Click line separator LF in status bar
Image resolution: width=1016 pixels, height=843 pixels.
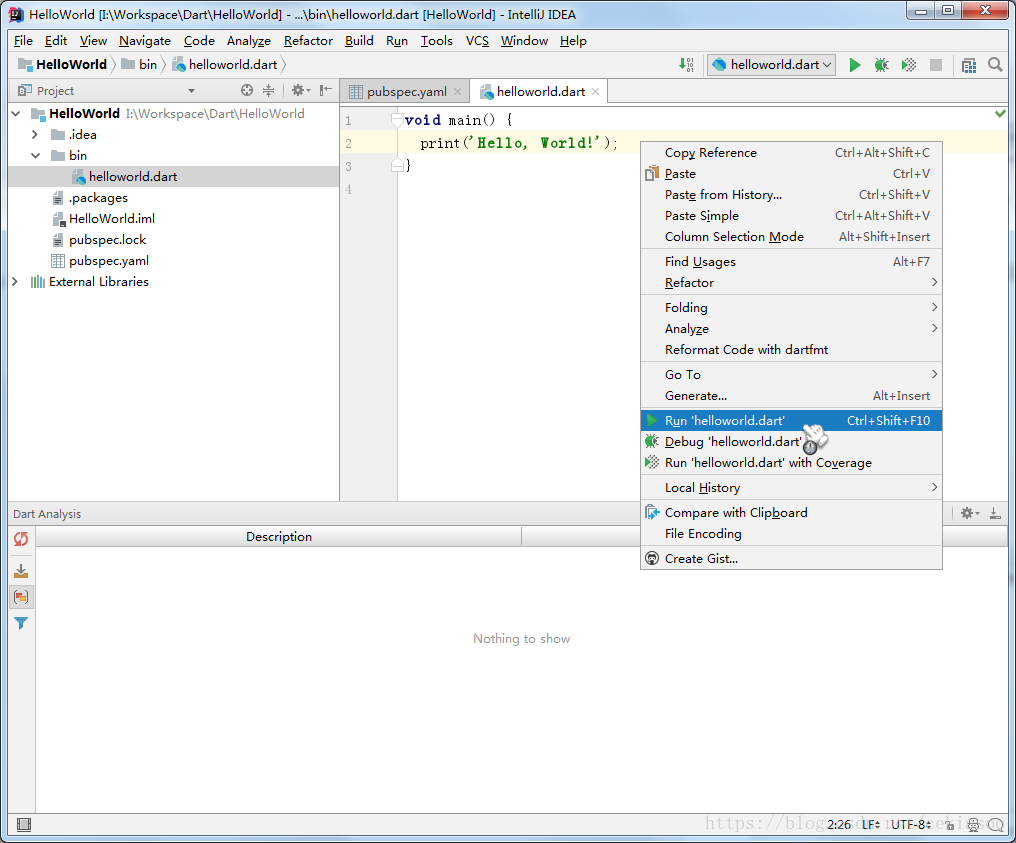(870, 825)
